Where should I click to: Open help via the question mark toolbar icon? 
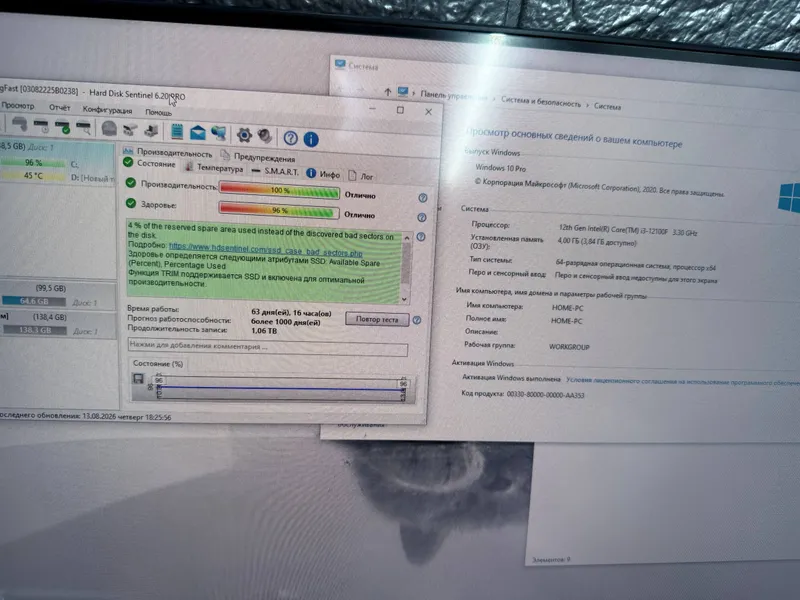(291, 138)
